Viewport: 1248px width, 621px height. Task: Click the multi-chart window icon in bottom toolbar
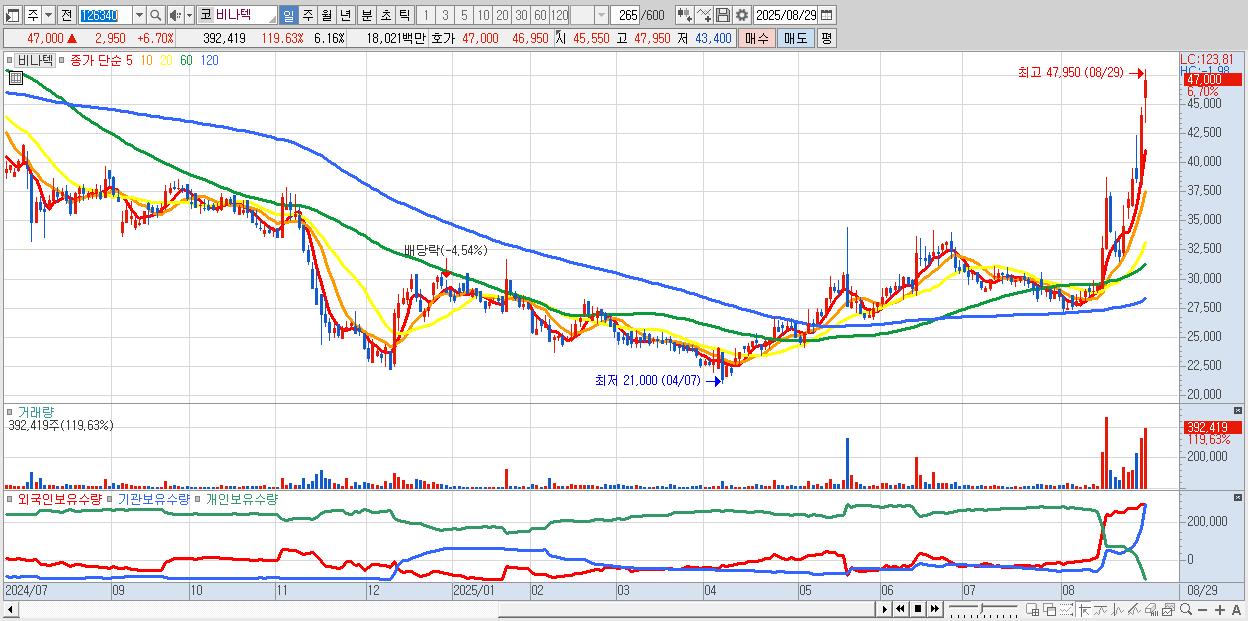coord(1168,609)
